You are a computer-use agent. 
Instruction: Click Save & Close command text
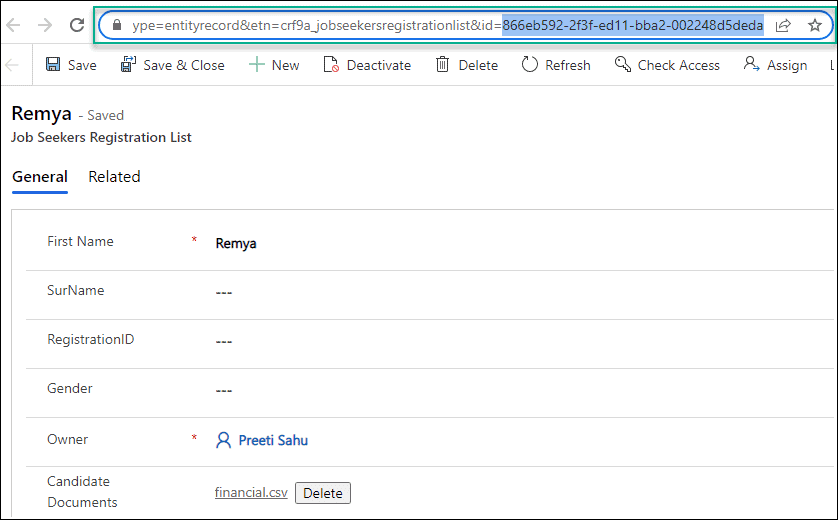click(x=184, y=65)
